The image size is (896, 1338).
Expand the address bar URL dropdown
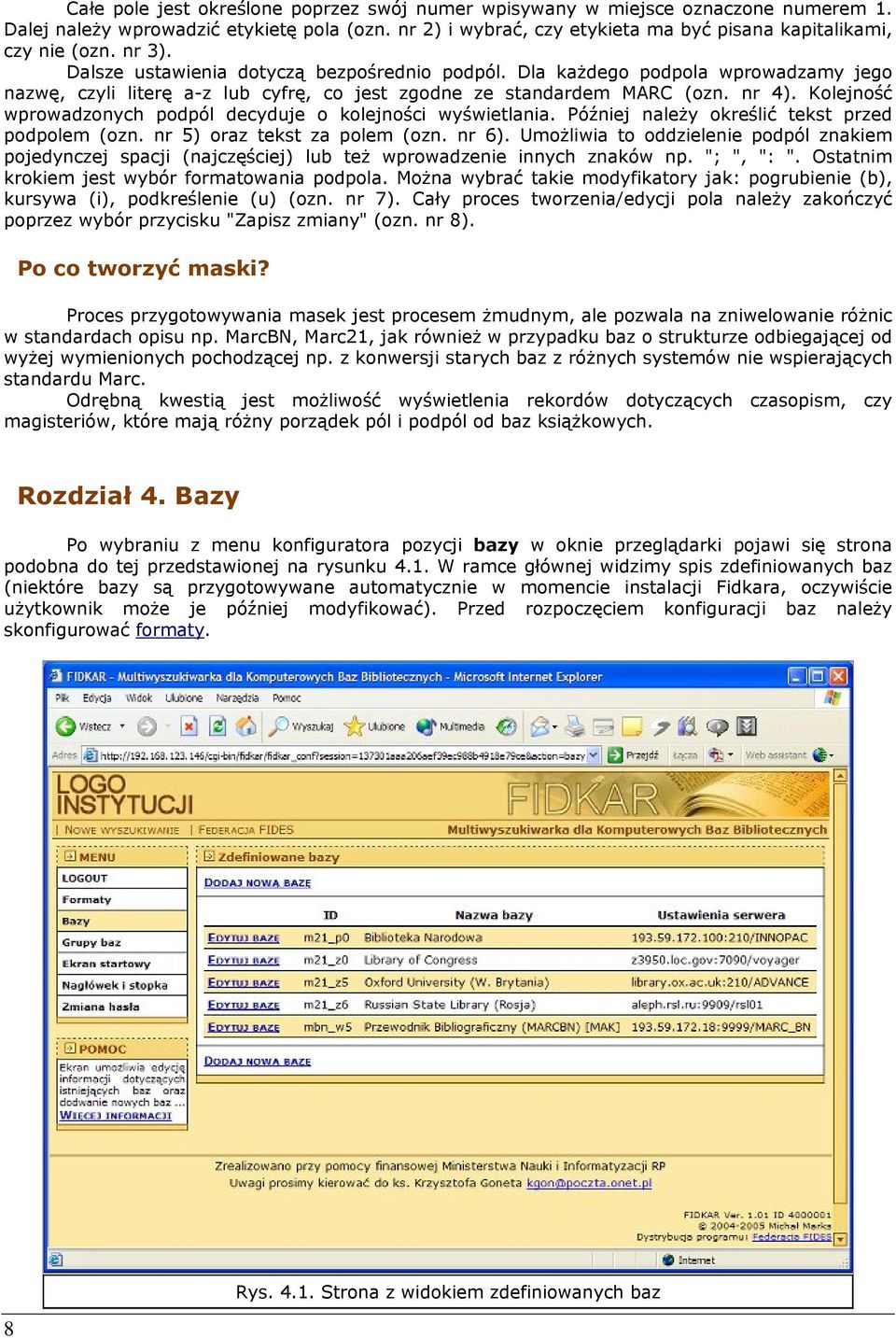click(x=594, y=754)
